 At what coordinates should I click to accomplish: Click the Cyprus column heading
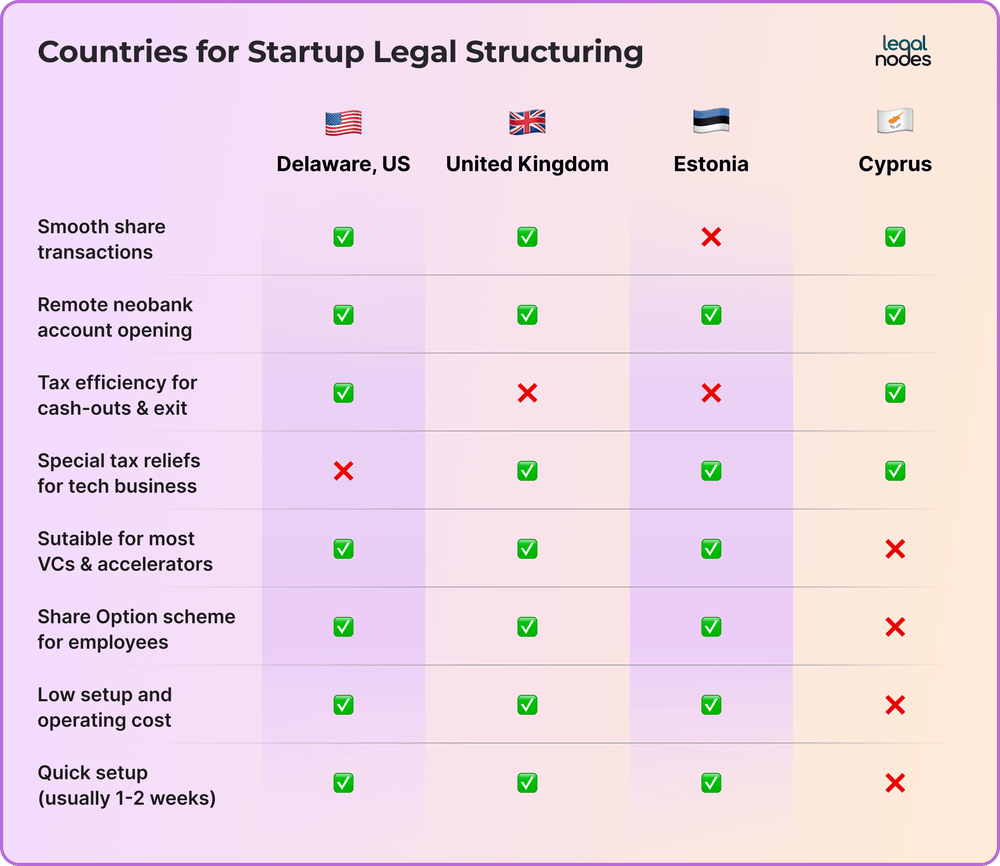coord(895,165)
